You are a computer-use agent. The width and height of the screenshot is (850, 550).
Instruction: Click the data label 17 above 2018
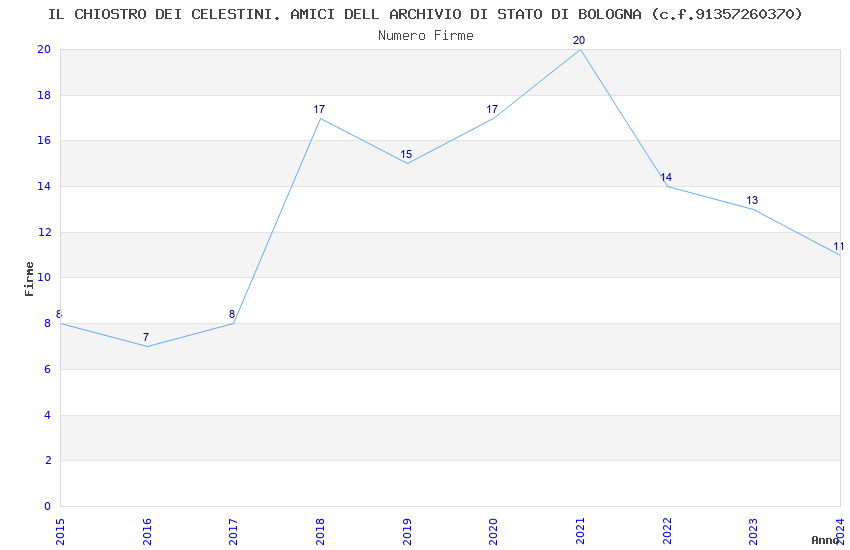(x=319, y=109)
